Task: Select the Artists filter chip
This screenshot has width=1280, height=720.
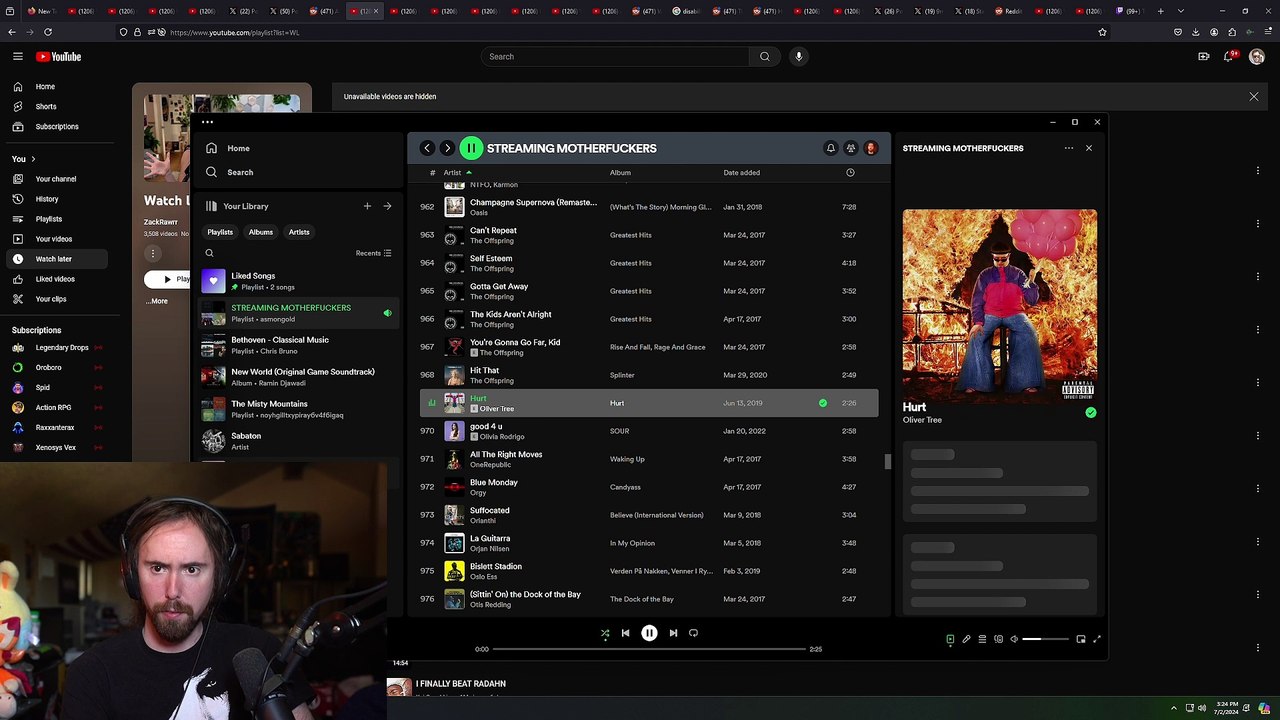Action: [299, 232]
